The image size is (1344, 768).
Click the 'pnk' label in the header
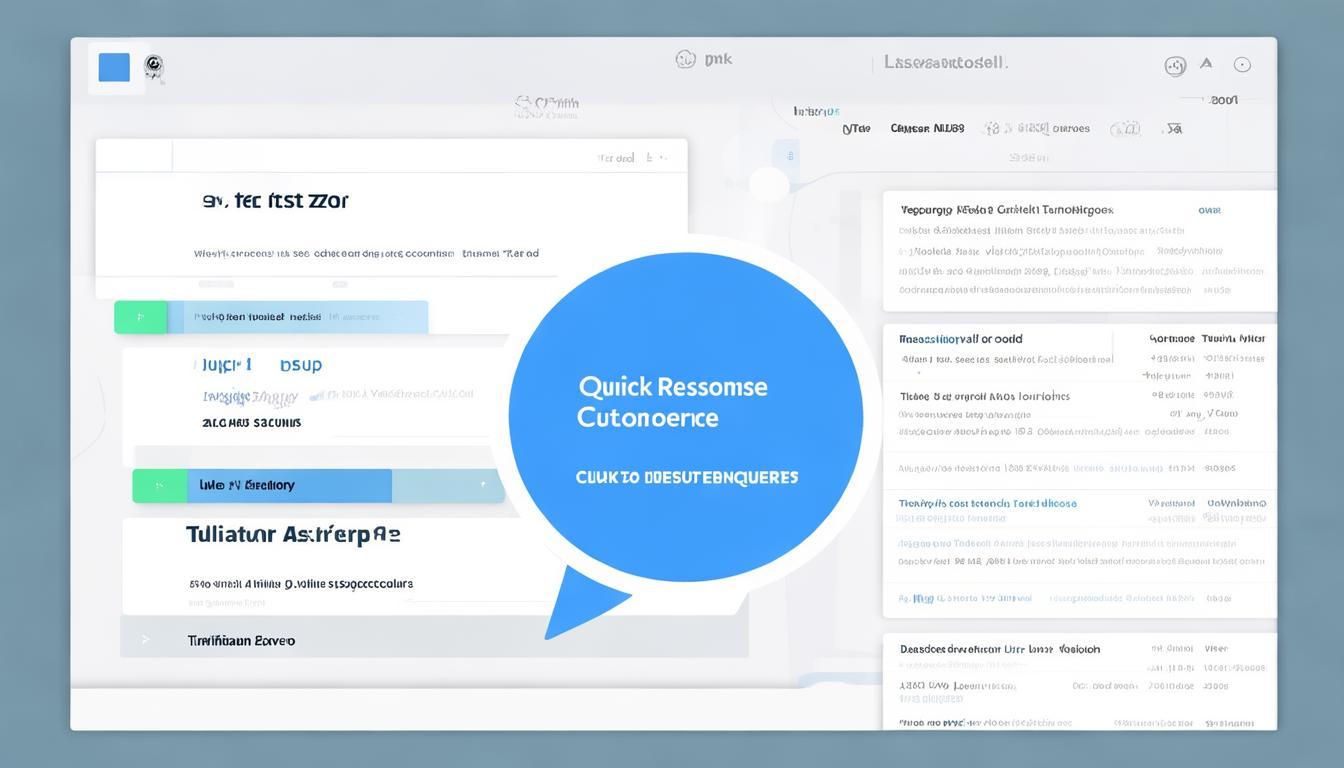(x=718, y=59)
